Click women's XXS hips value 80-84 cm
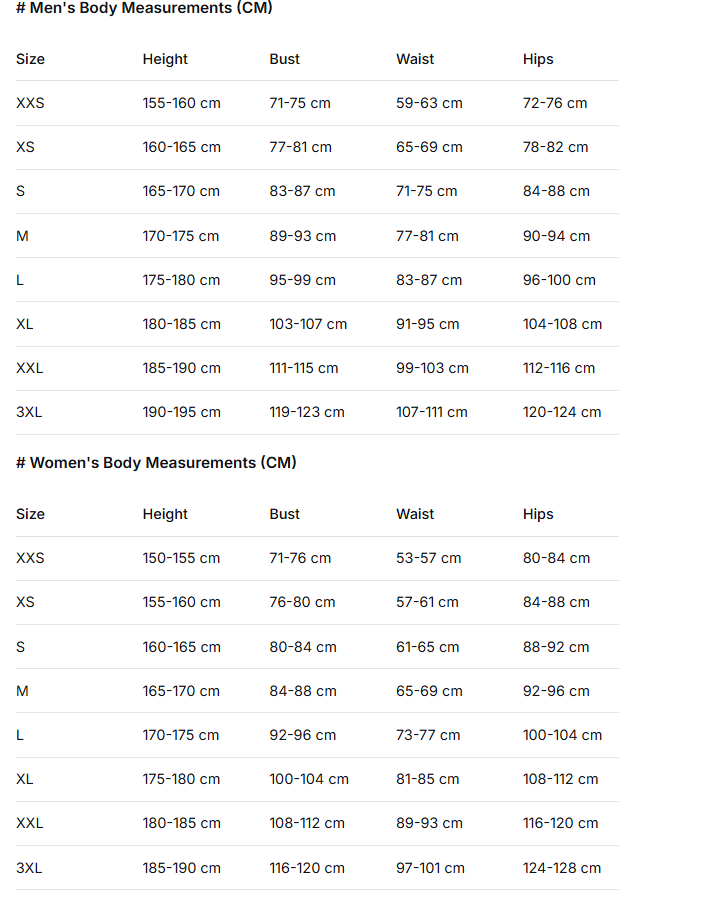This screenshot has width=725, height=908. 556,558
